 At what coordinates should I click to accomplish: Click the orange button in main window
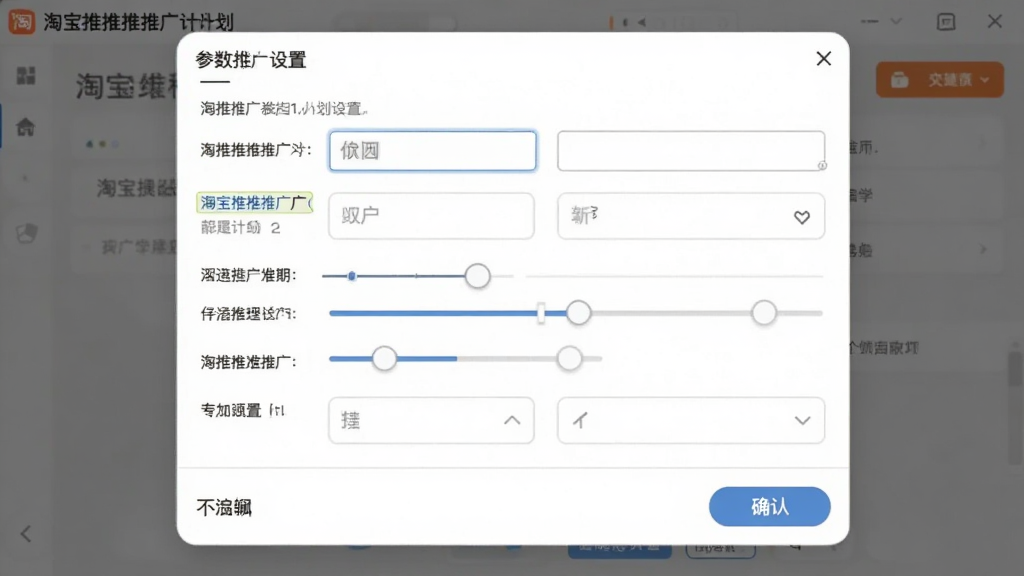pyautogui.click(x=940, y=80)
